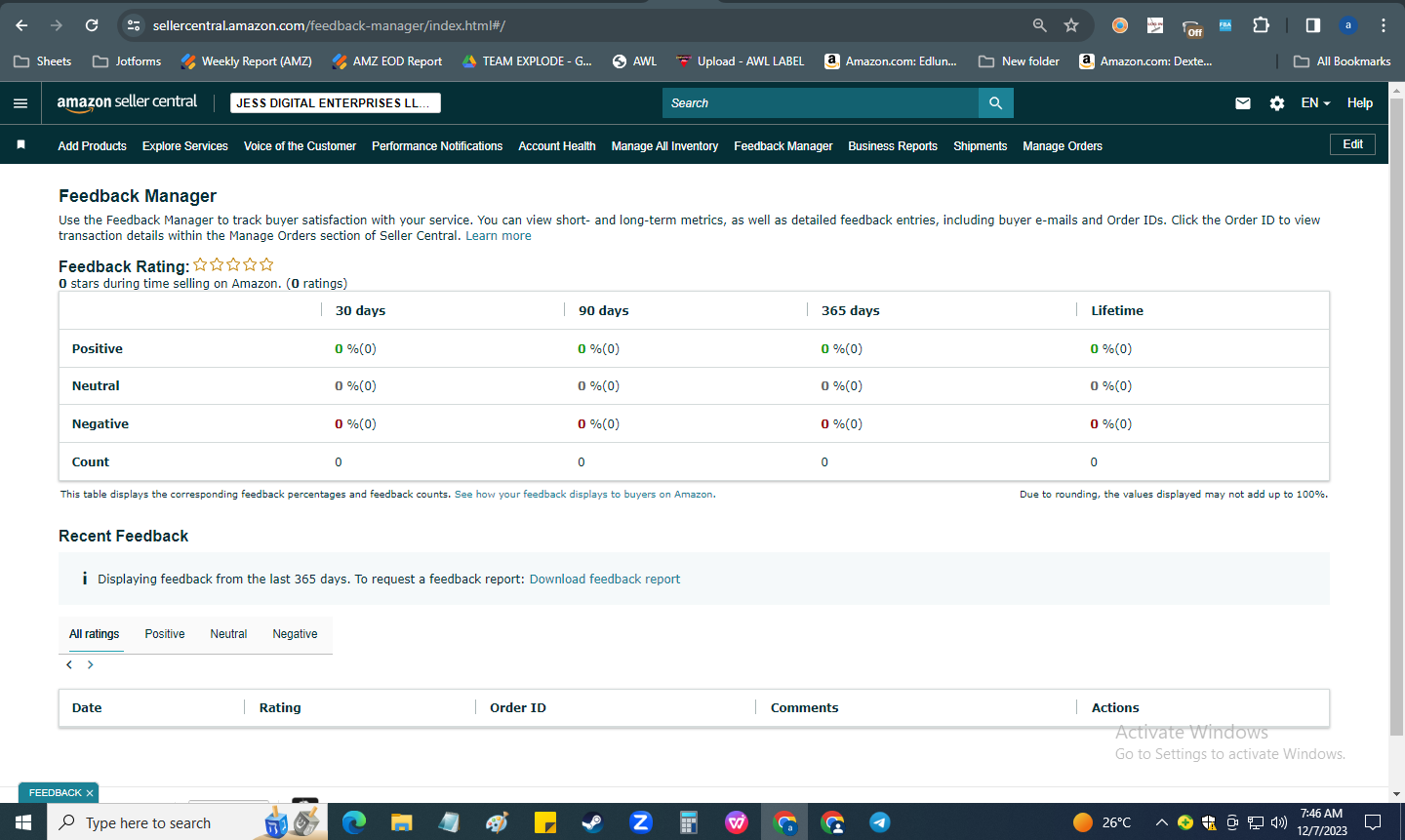The height and width of the screenshot is (840, 1405).
Task: Close the FEEDBACK tab at bottom left
Action: tap(90, 793)
